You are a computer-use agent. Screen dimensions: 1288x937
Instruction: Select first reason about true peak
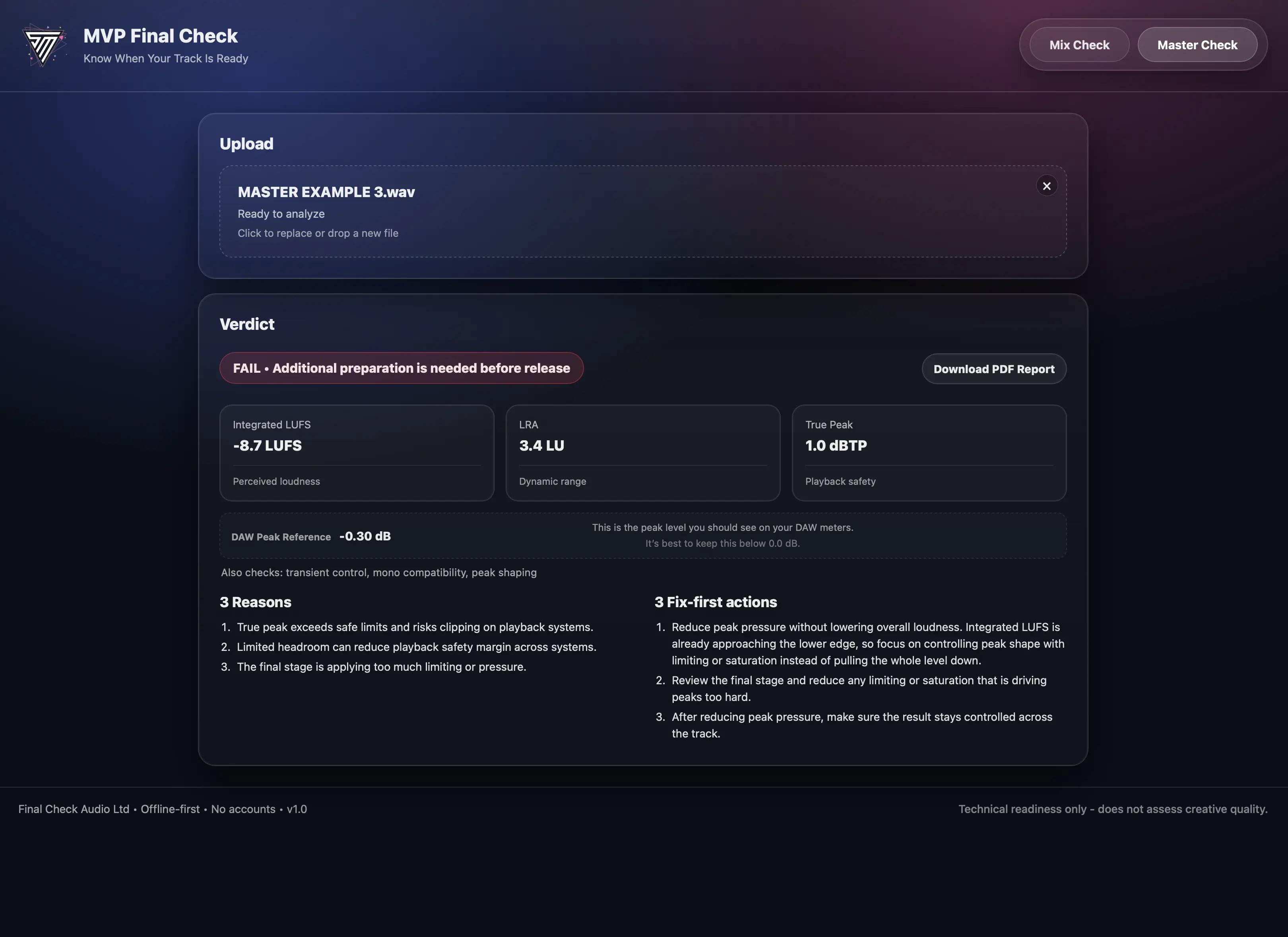coord(415,627)
